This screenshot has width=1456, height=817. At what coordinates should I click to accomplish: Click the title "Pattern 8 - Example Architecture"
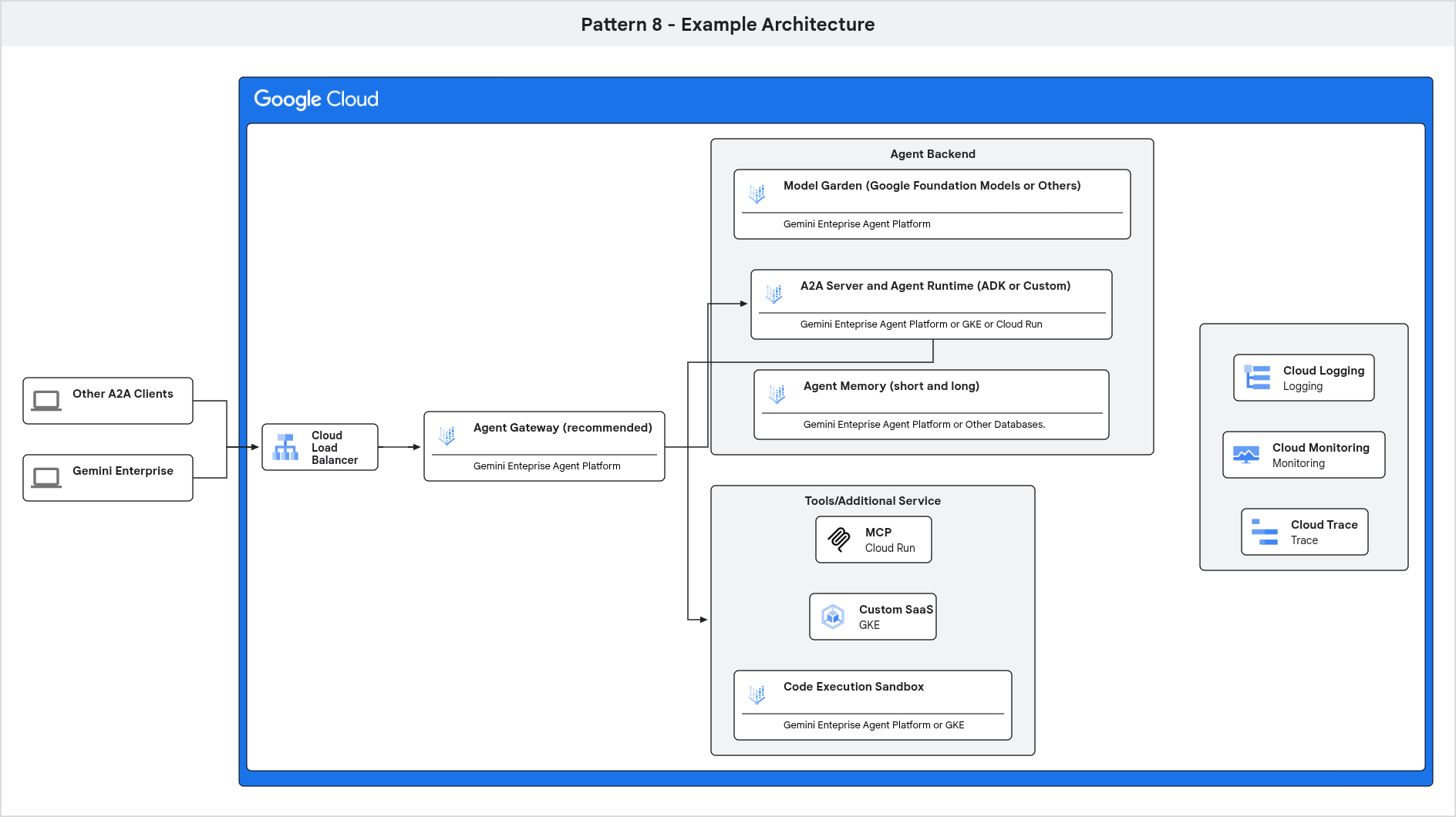click(x=728, y=25)
